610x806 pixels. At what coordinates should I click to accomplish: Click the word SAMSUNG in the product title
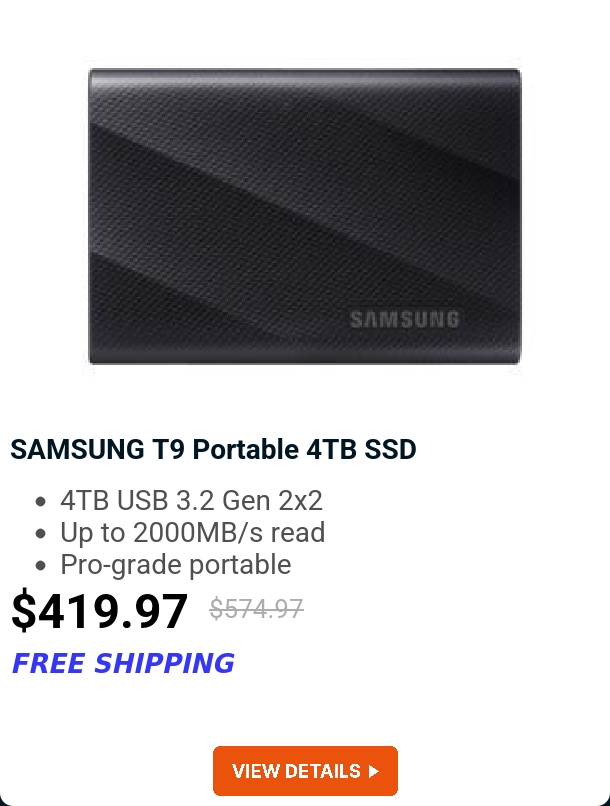tap(78, 449)
